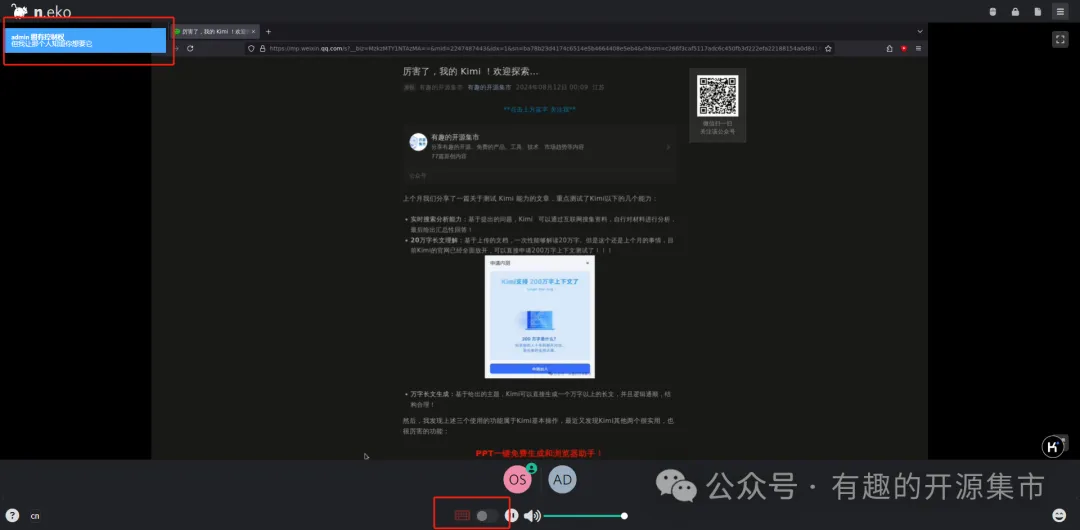Open the help question mark icon
Image resolution: width=1080 pixels, height=530 pixels.
[x=12, y=515]
